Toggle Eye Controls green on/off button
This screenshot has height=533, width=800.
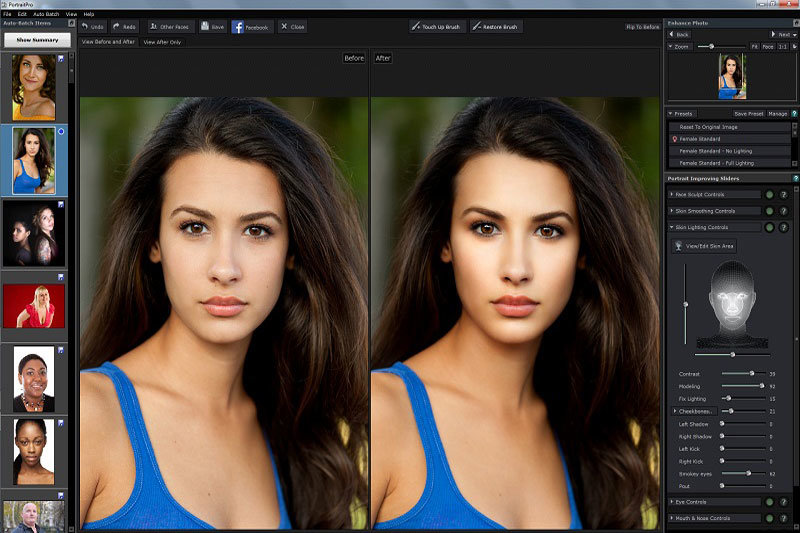(x=769, y=502)
